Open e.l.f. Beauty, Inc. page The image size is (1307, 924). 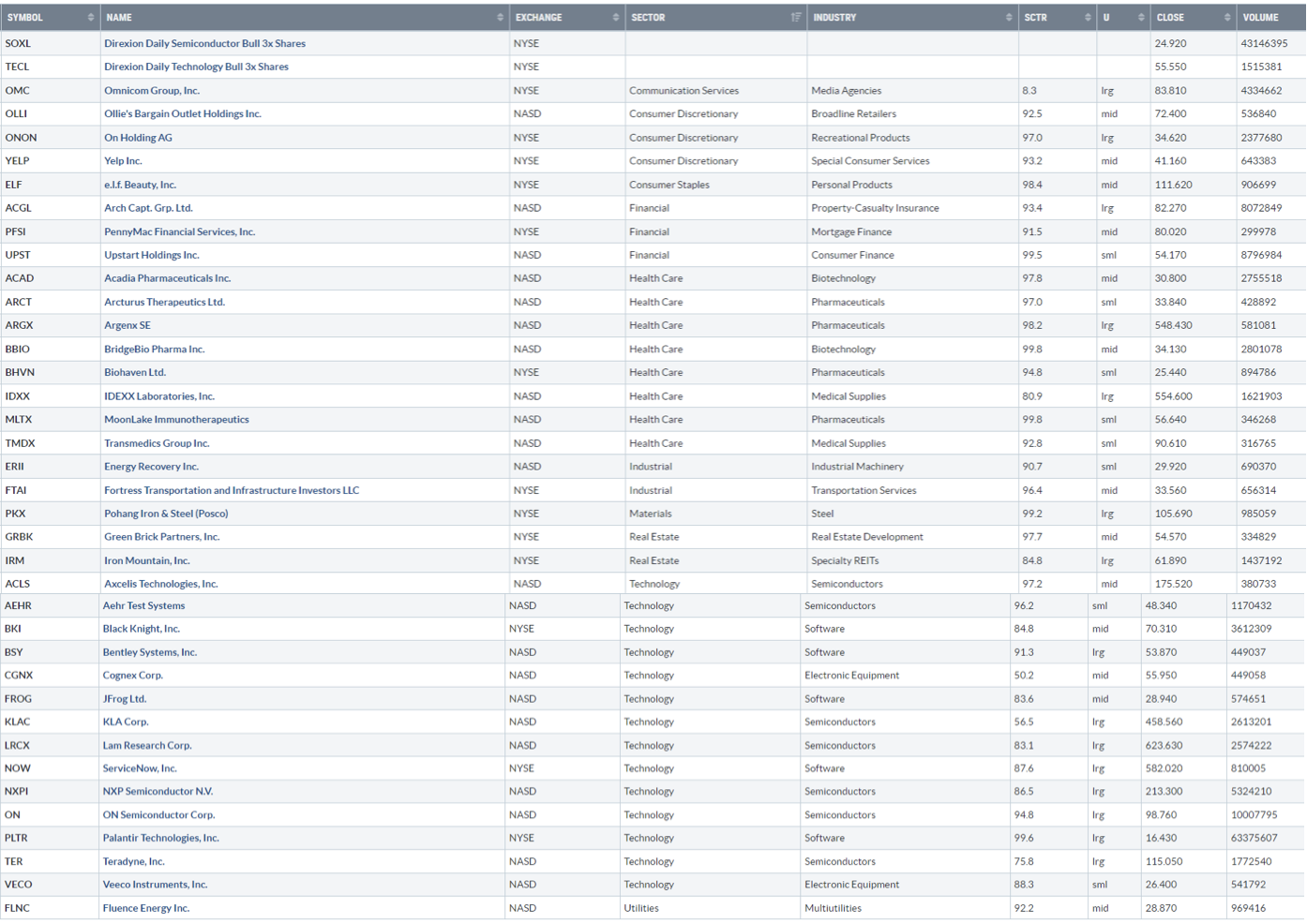click(x=140, y=185)
